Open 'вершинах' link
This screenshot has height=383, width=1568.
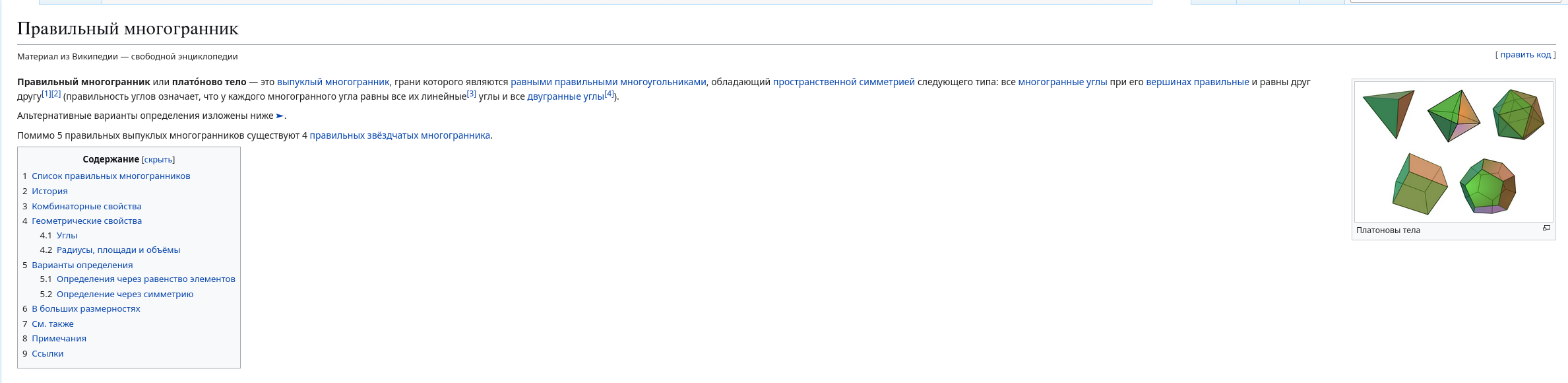click(1168, 82)
